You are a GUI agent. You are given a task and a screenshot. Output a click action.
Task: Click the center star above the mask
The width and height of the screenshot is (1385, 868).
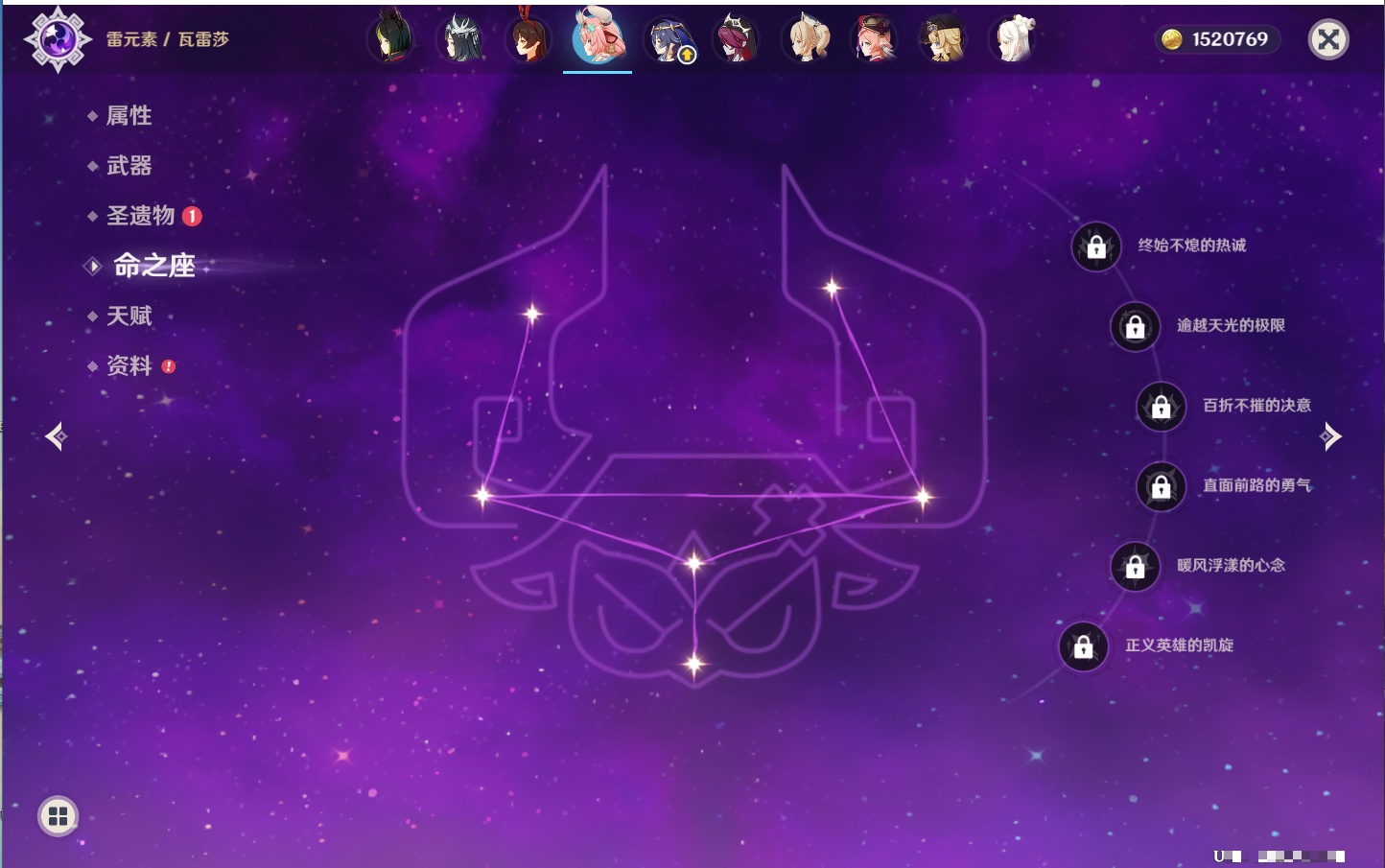[x=693, y=563]
